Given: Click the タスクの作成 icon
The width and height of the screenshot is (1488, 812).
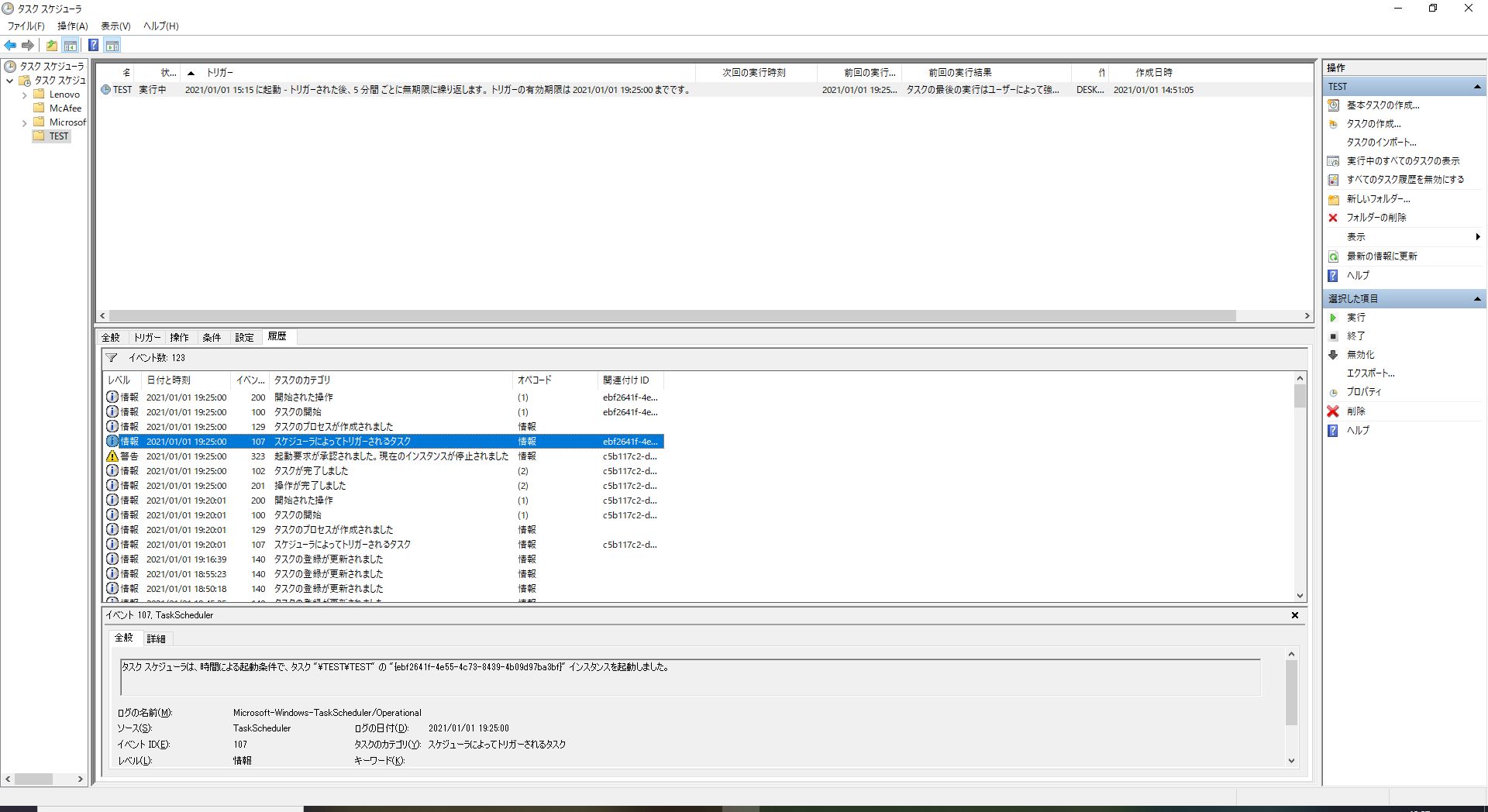Looking at the screenshot, I should [x=1333, y=124].
